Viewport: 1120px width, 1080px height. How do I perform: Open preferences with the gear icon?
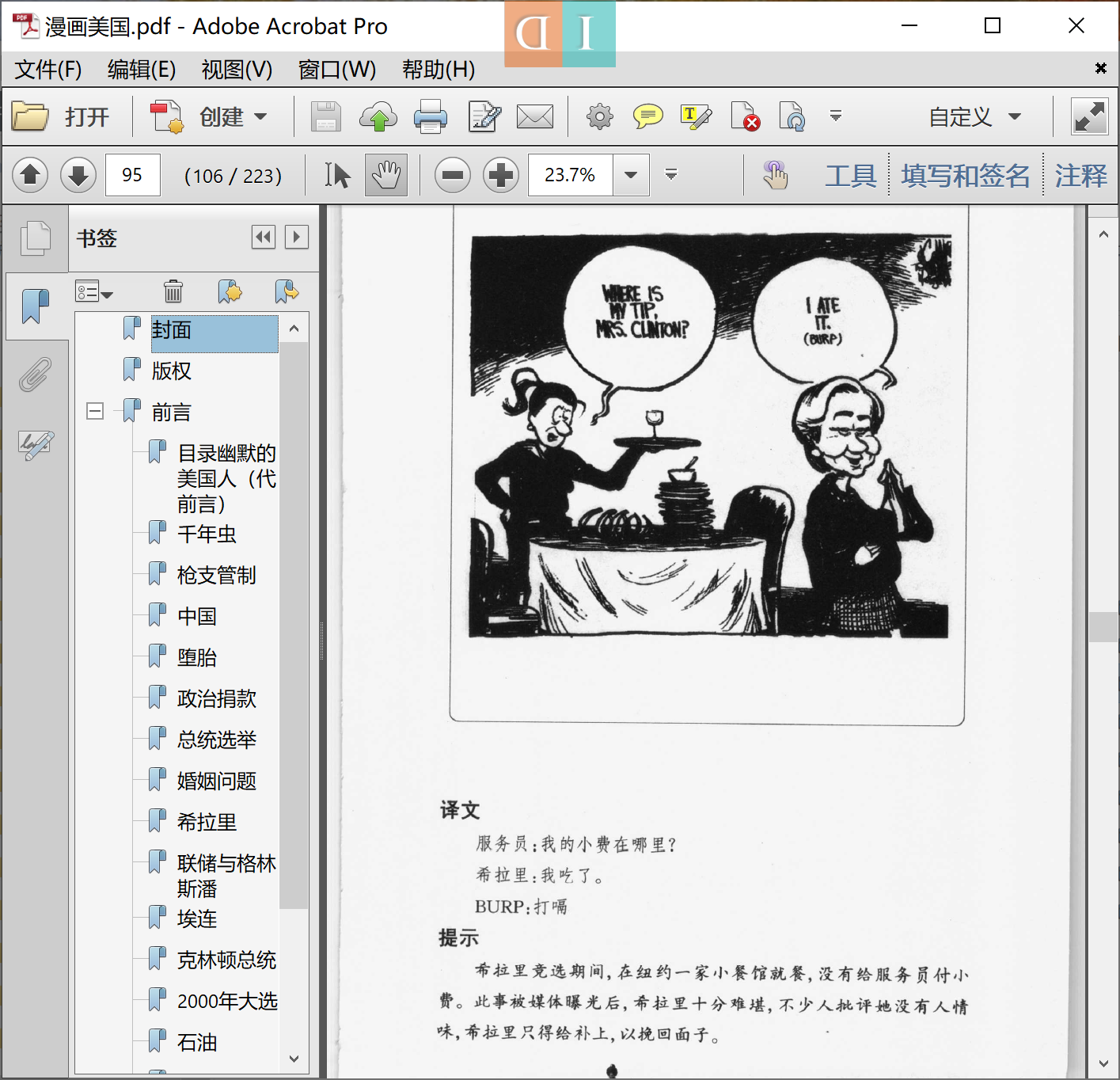[x=600, y=117]
